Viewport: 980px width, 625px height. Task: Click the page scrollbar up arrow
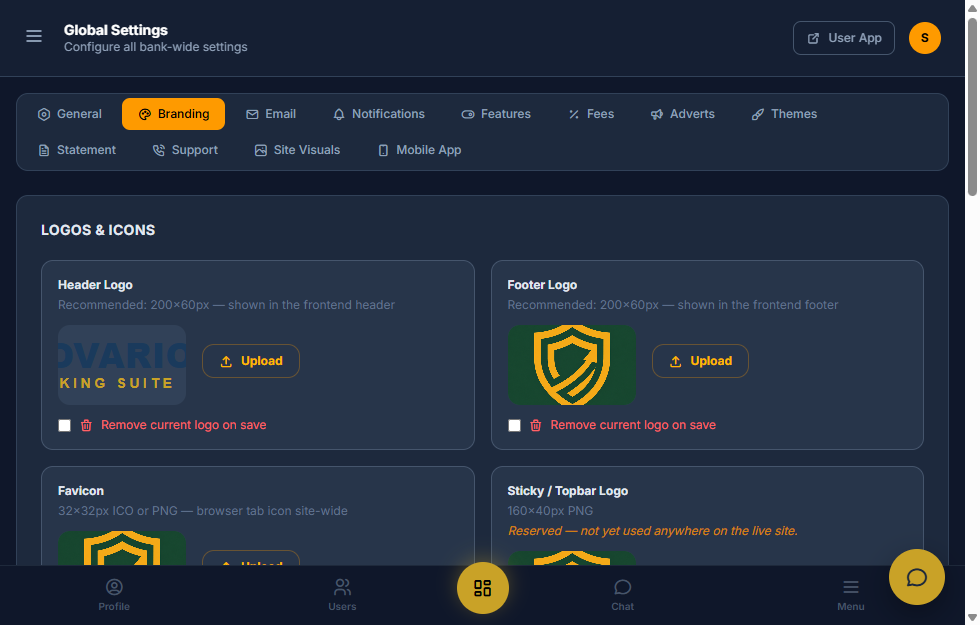coord(972,7)
